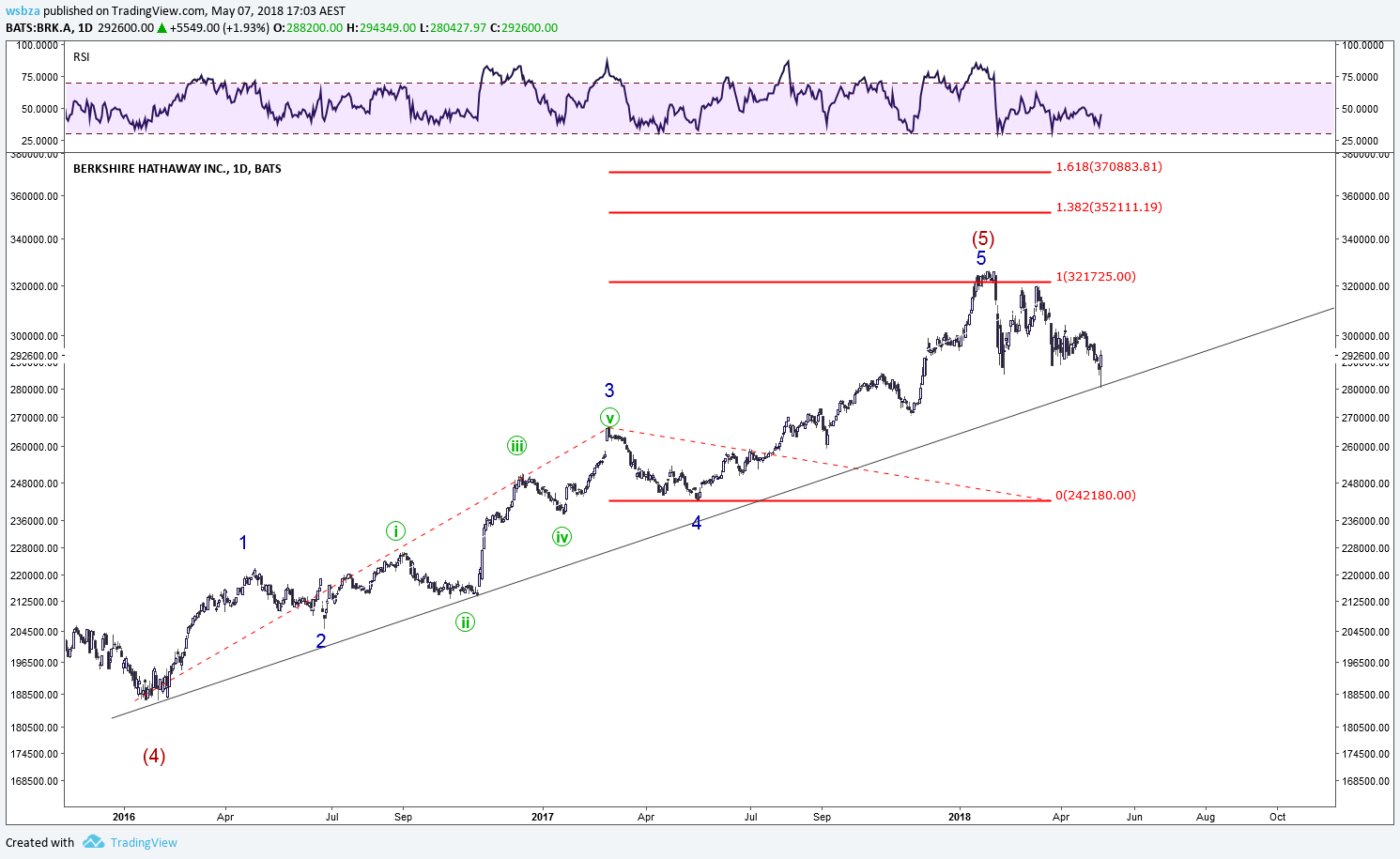1400x859 pixels.
Task: Click the wsbza author name link
Action: [23, 11]
